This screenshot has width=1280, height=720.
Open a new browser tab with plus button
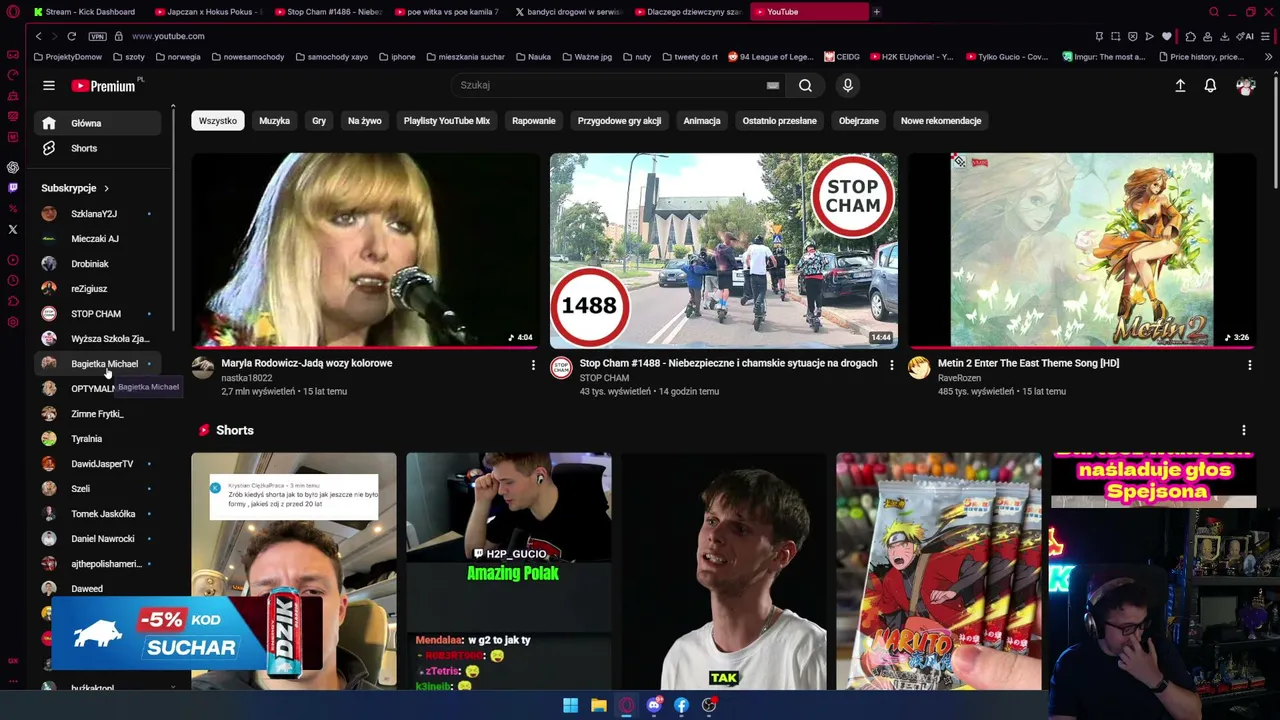tap(876, 12)
